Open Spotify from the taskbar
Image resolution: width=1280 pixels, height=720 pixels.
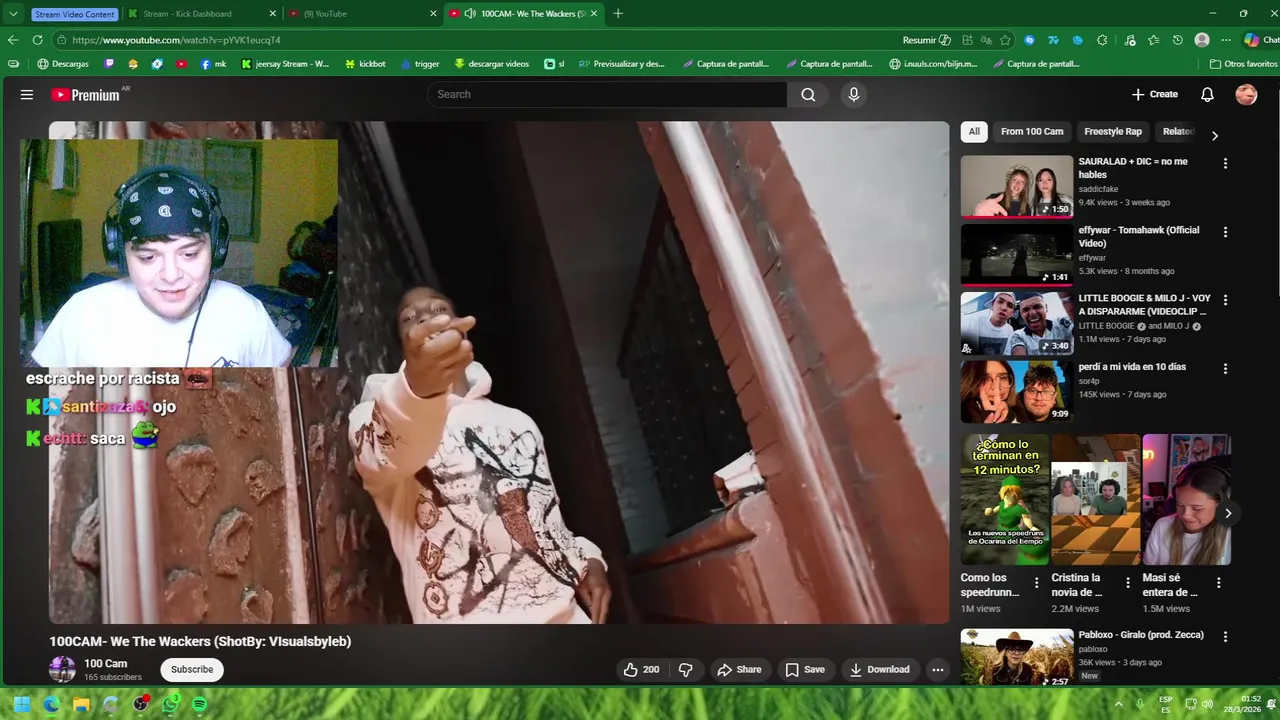point(199,704)
